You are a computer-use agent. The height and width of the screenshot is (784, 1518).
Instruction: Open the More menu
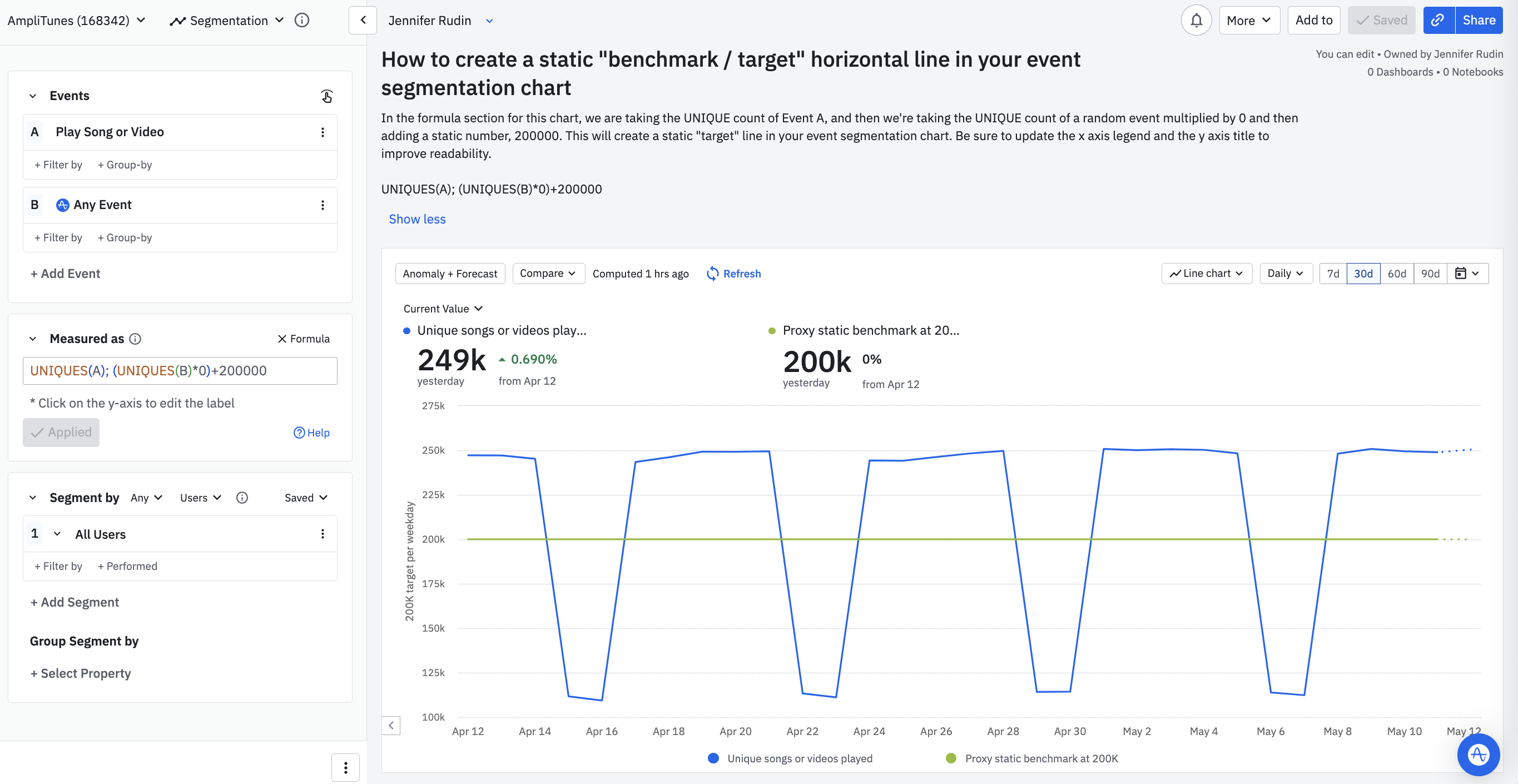[x=1249, y=21]
